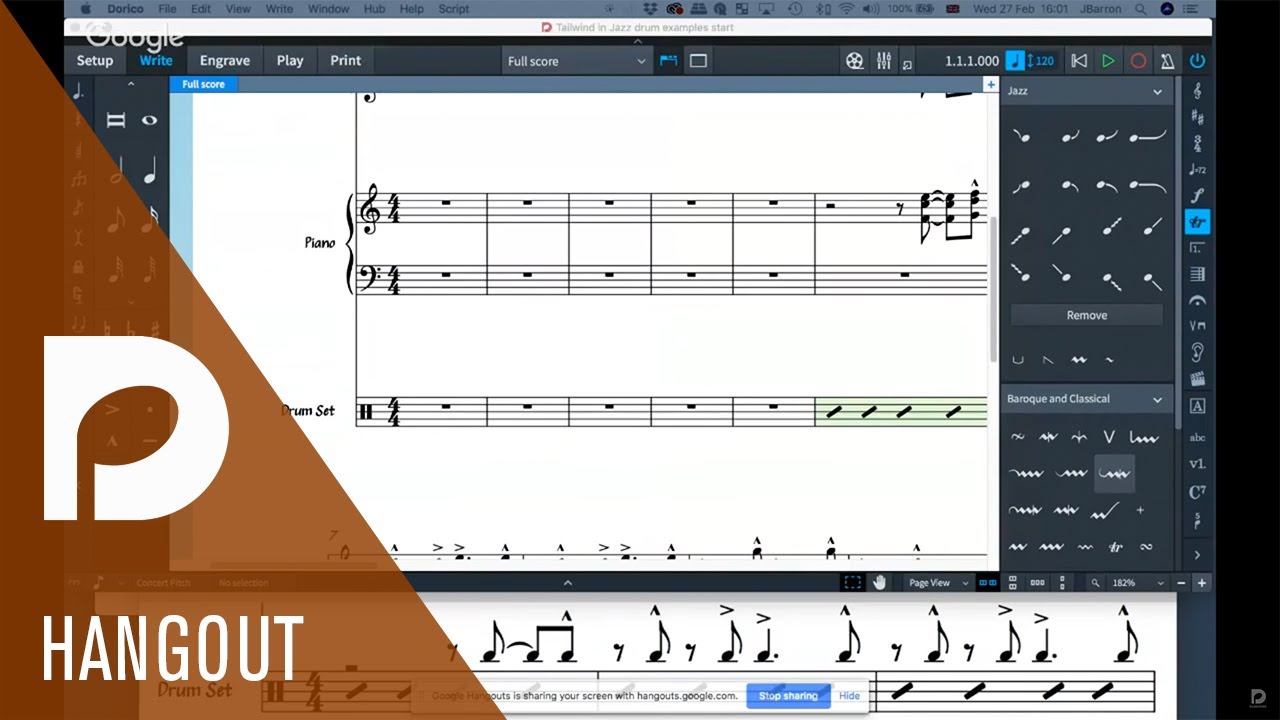Show the Video window icon
Image resolution: width=1280 pixels, height=720 pixels.
pyautogui.click(x=854, y=61)
